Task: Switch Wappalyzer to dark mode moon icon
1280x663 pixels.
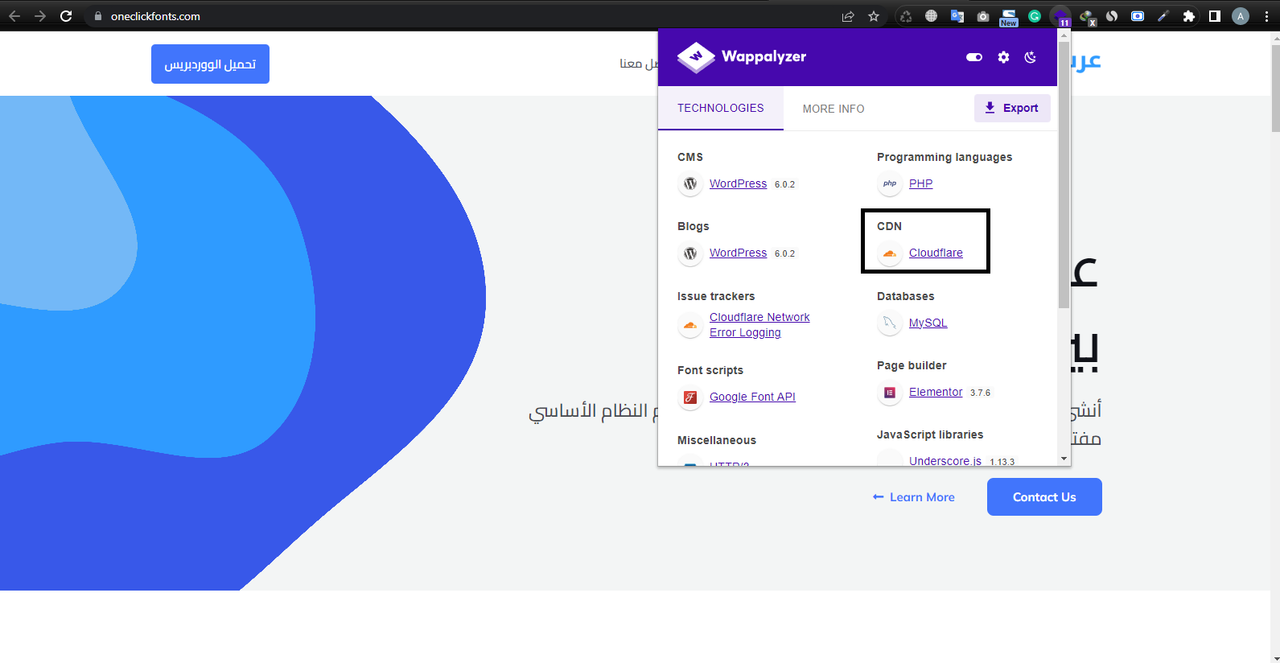Action: click(x=1032, y=57)
